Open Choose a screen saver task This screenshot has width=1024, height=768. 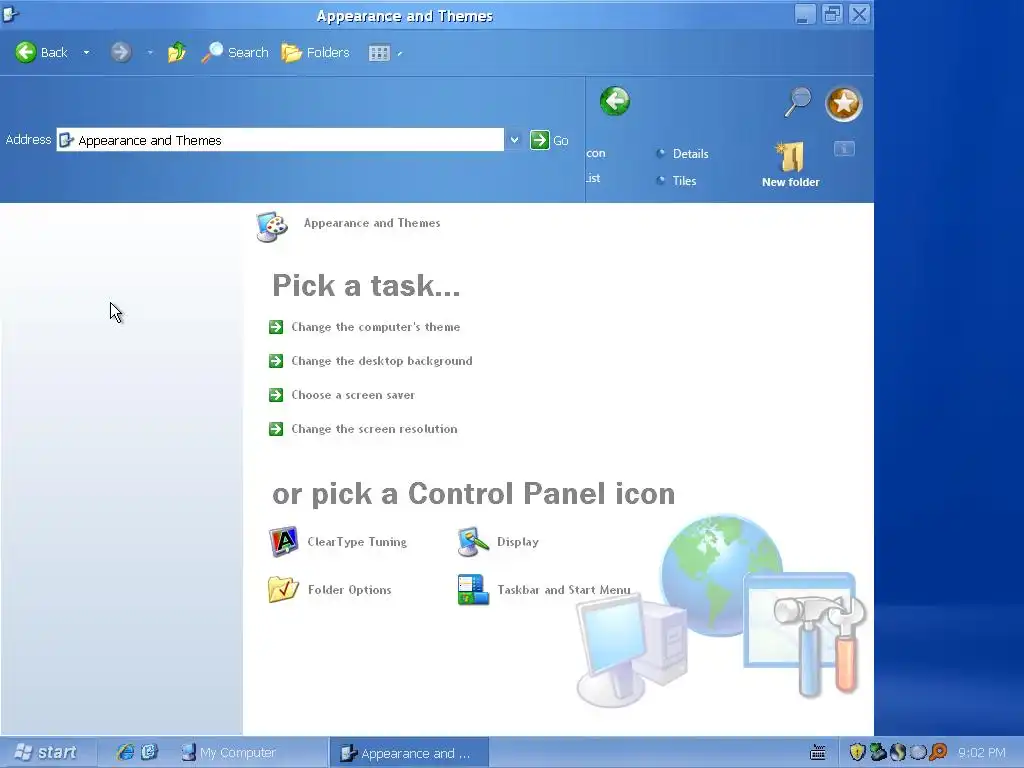tap(353, 394)
